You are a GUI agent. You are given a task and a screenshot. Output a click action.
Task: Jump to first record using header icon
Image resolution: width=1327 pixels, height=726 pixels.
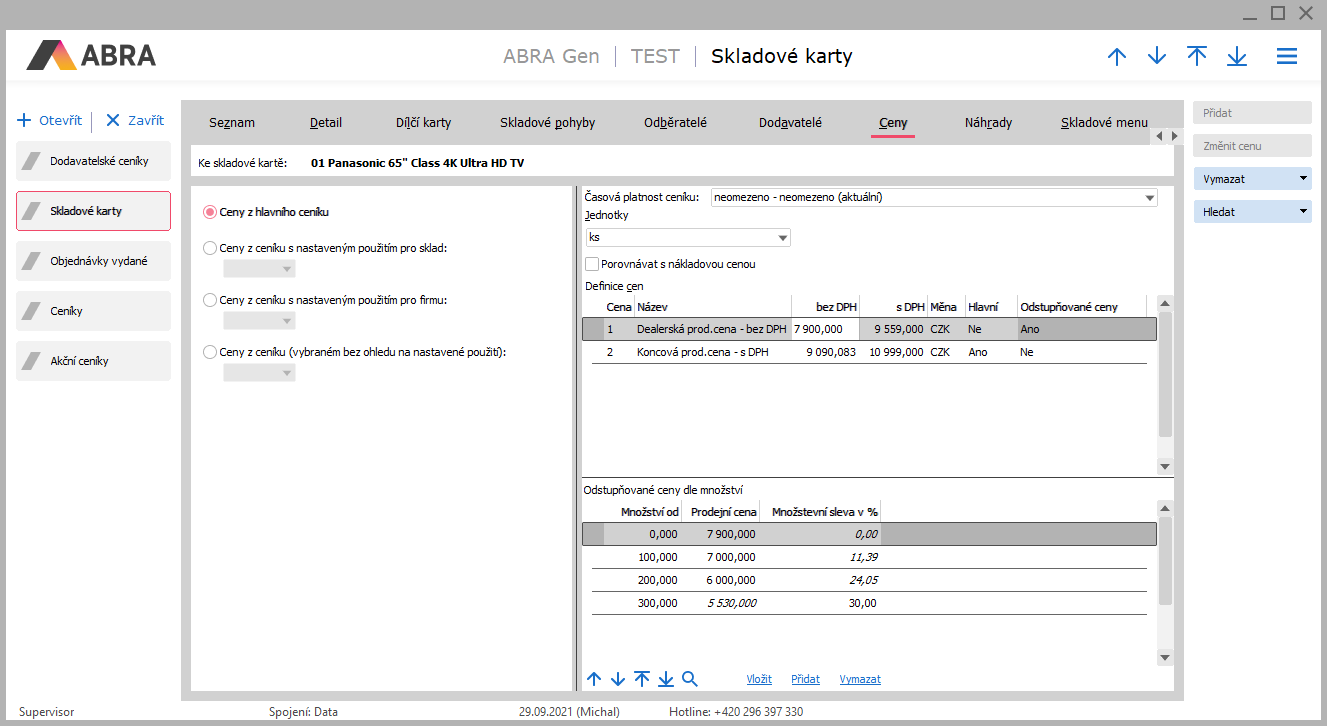pos(1197,57)
